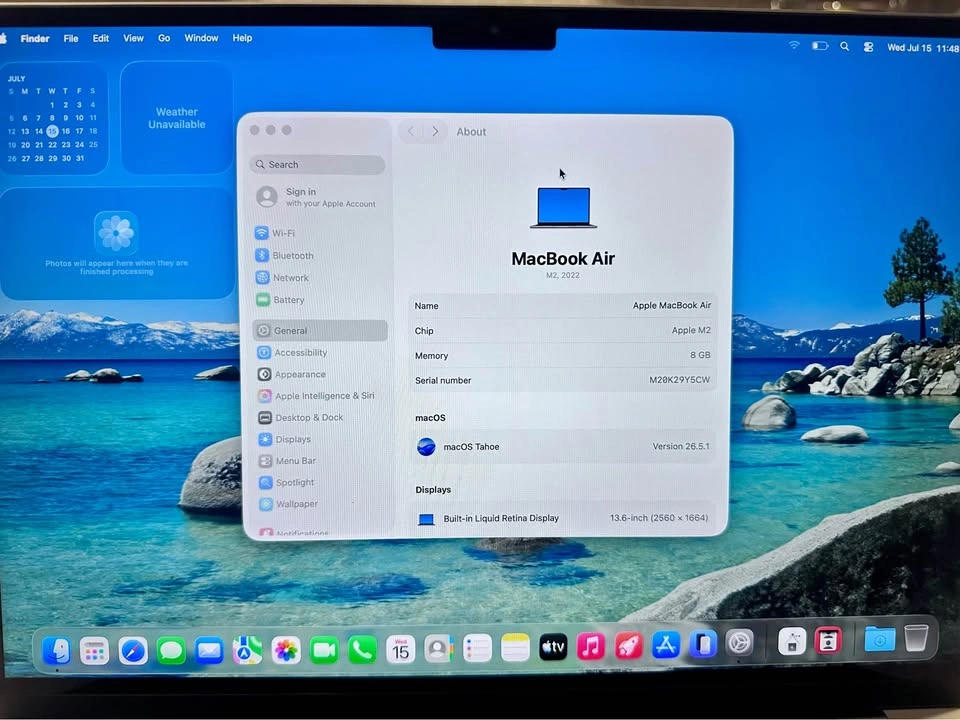Open the Trash in the Dock
The width and height of the screenshot is (960, 720).
click(916, 638)
